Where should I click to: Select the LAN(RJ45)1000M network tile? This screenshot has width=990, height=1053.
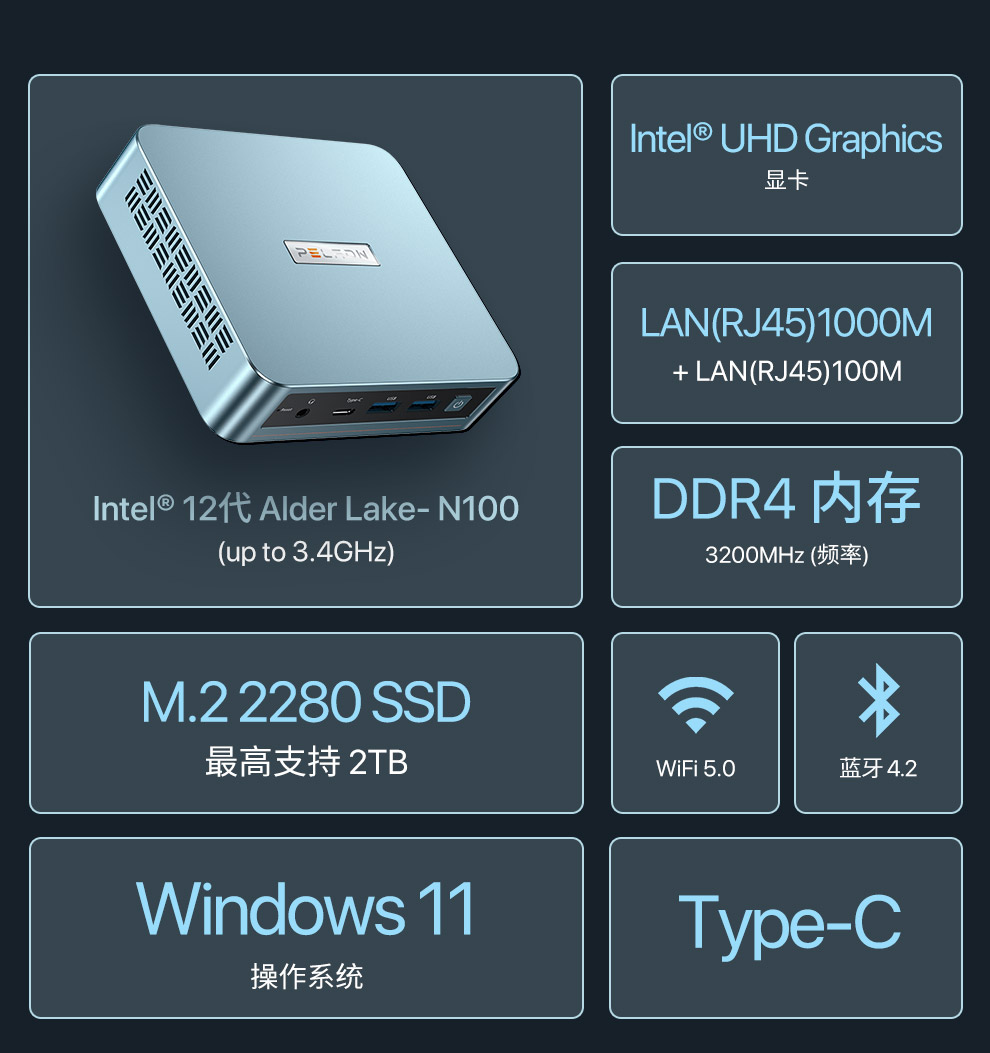coord(786,342)
